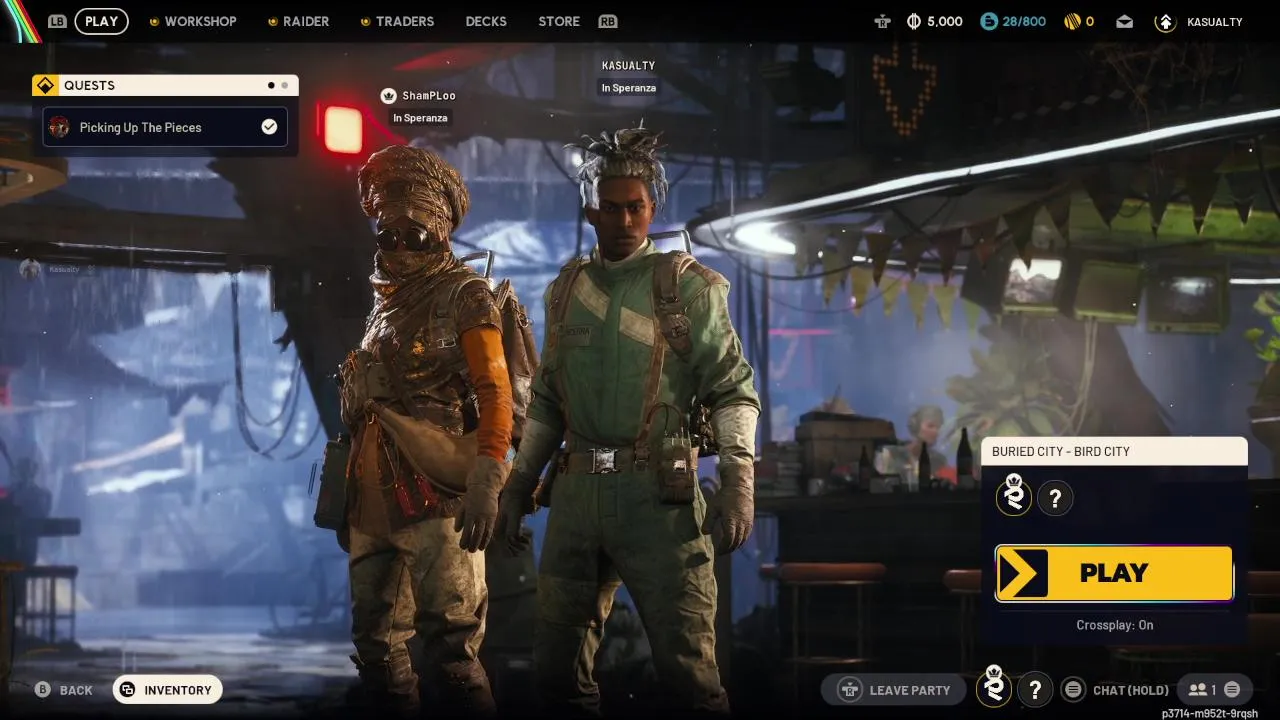Open the STORE tab
Image resolution: width=1280 pixels, height=720 pixels.
[x=559, y=21]
